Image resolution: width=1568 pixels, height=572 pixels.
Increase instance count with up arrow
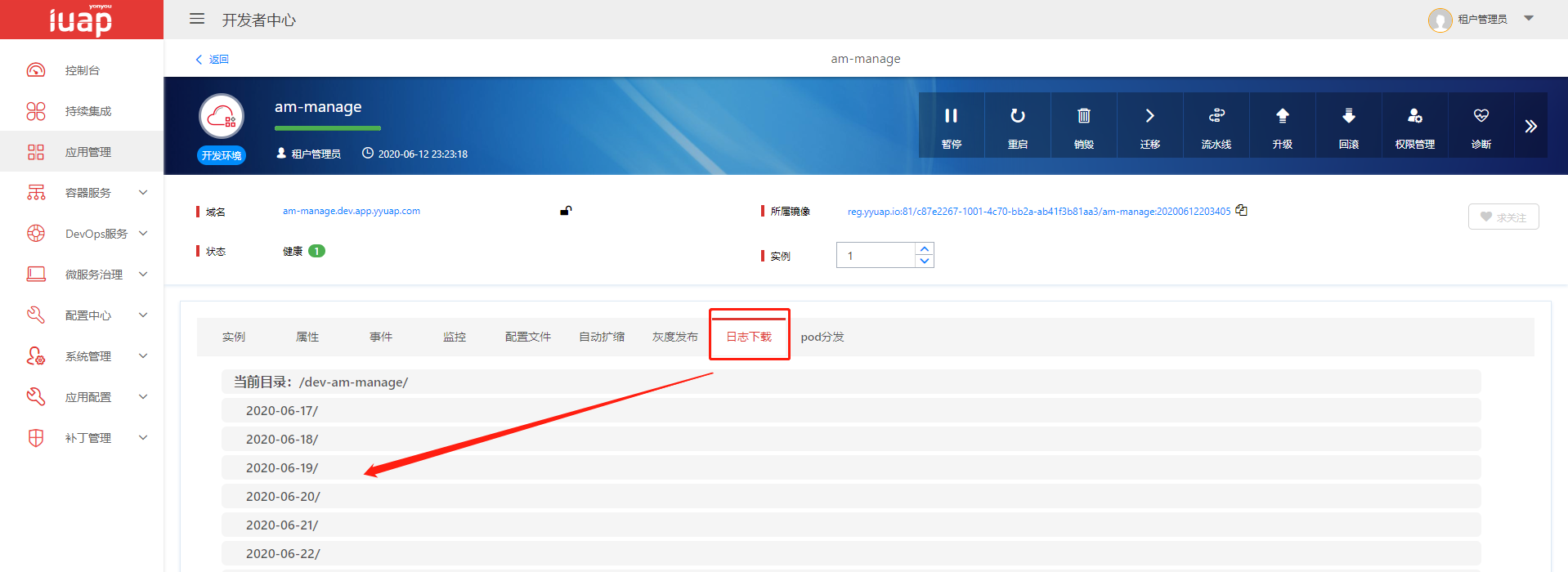(x=924, y=249)
